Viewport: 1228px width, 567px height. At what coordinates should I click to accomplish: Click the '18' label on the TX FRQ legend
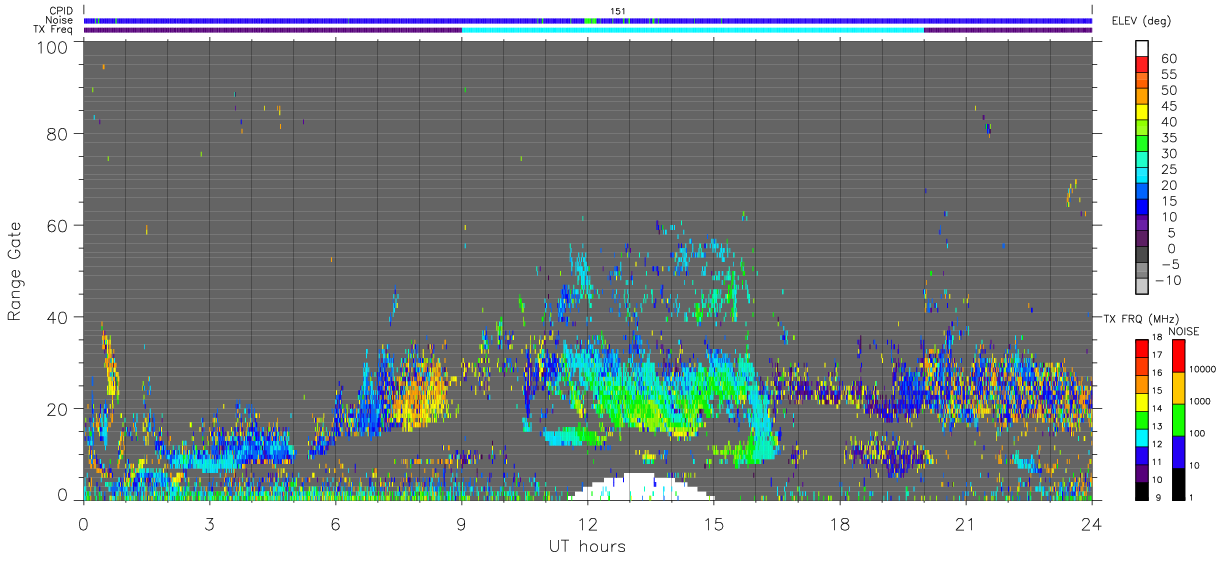1157,338
